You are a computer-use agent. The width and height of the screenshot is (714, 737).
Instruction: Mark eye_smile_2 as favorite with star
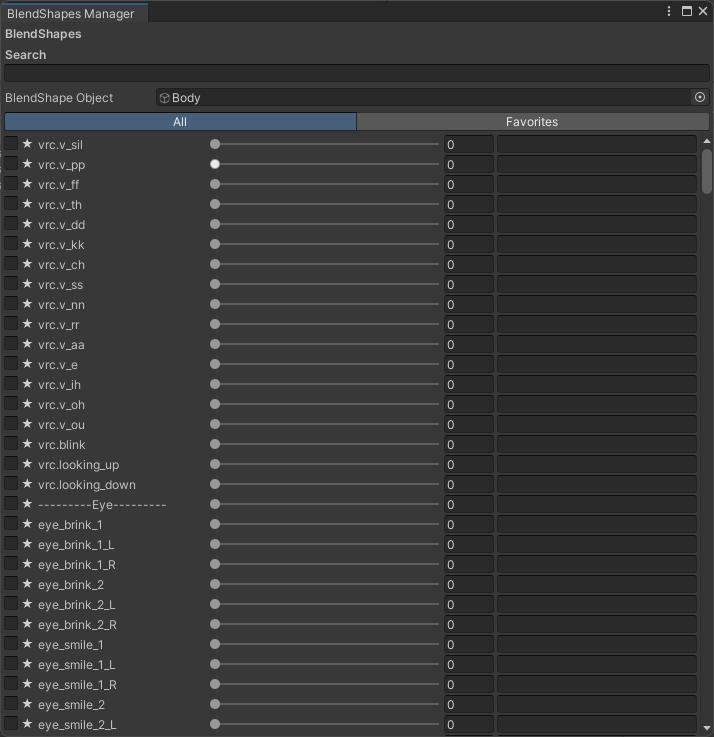(27, 705)
